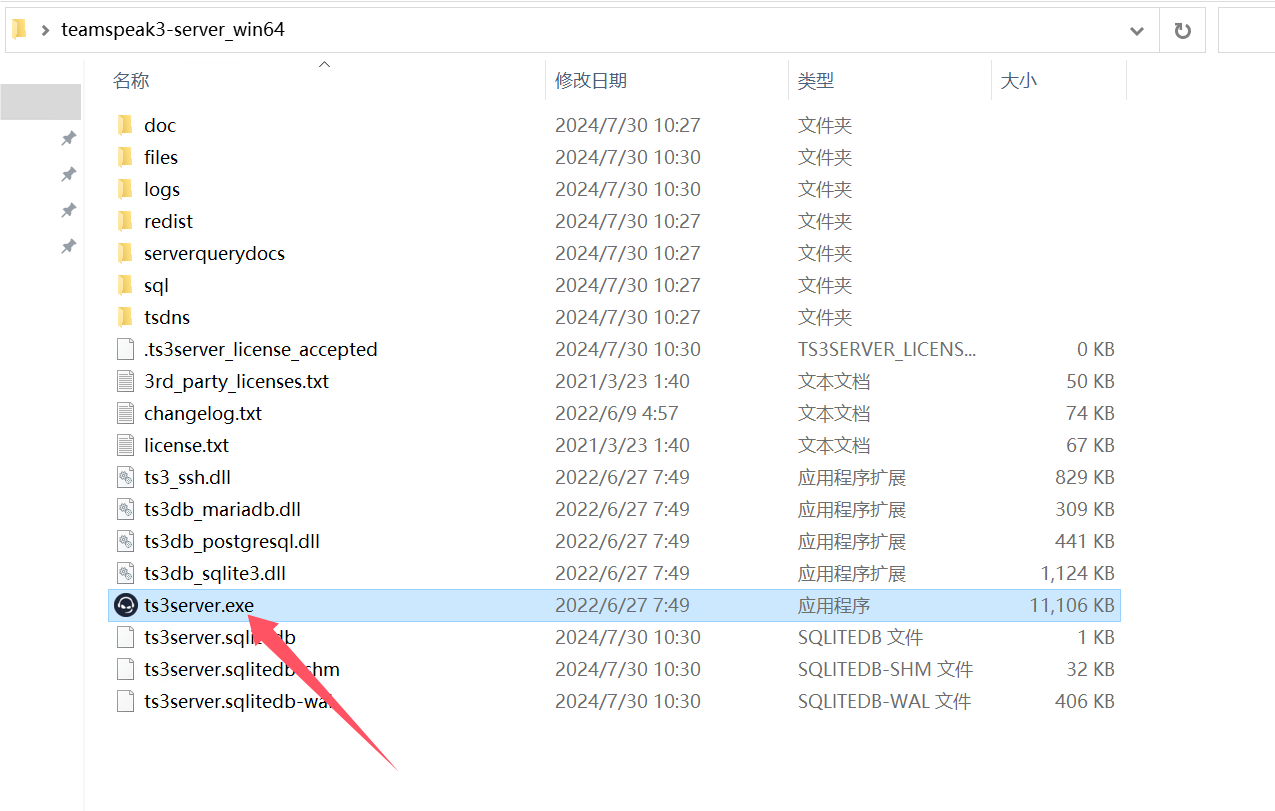This screenshot has width=1275, height=811.
Task: Click the 3rd_party_licenses.txt document icon
Action: click(x=125, y=381)
